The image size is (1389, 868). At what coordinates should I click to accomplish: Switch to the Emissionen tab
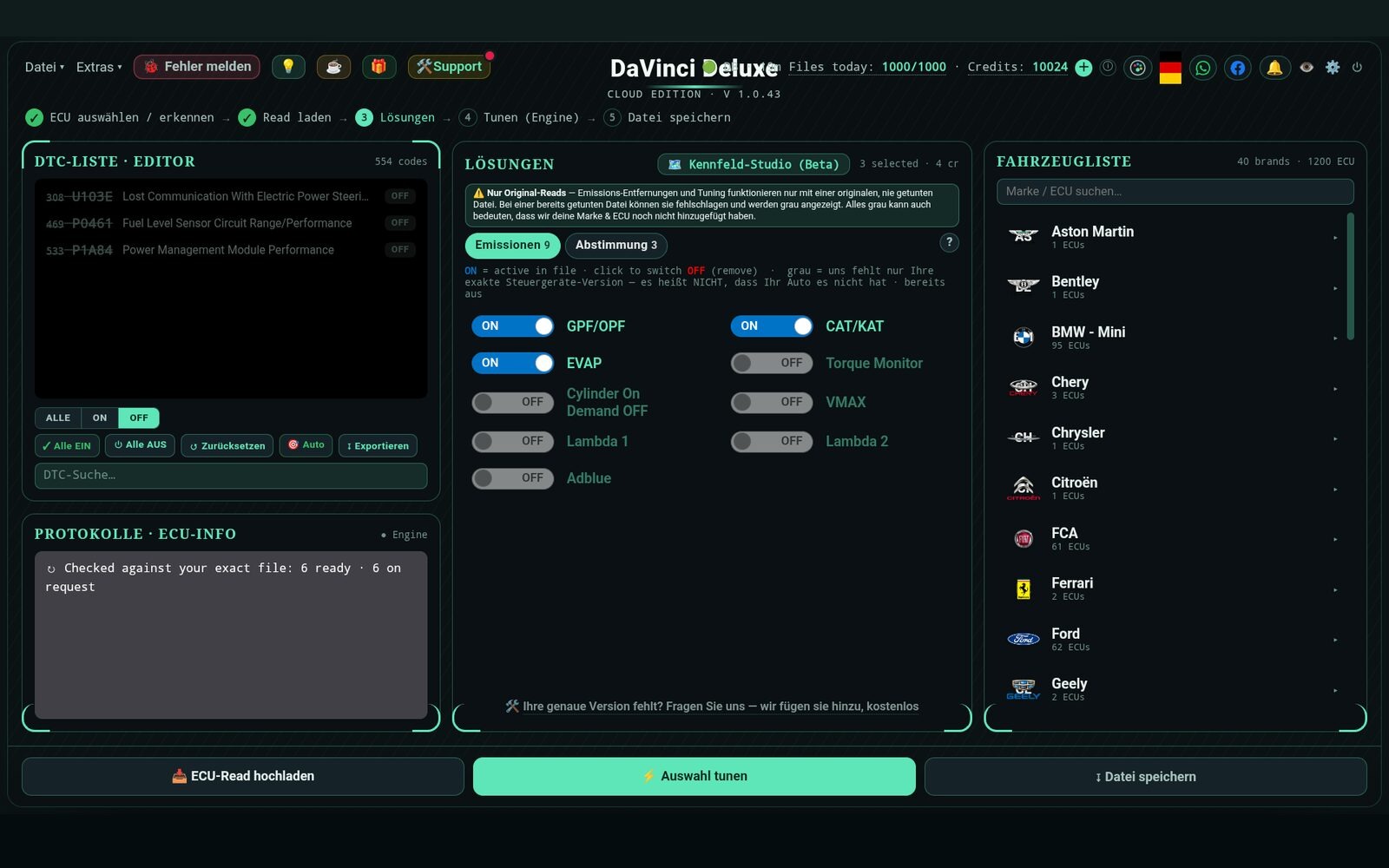[512, 245]
